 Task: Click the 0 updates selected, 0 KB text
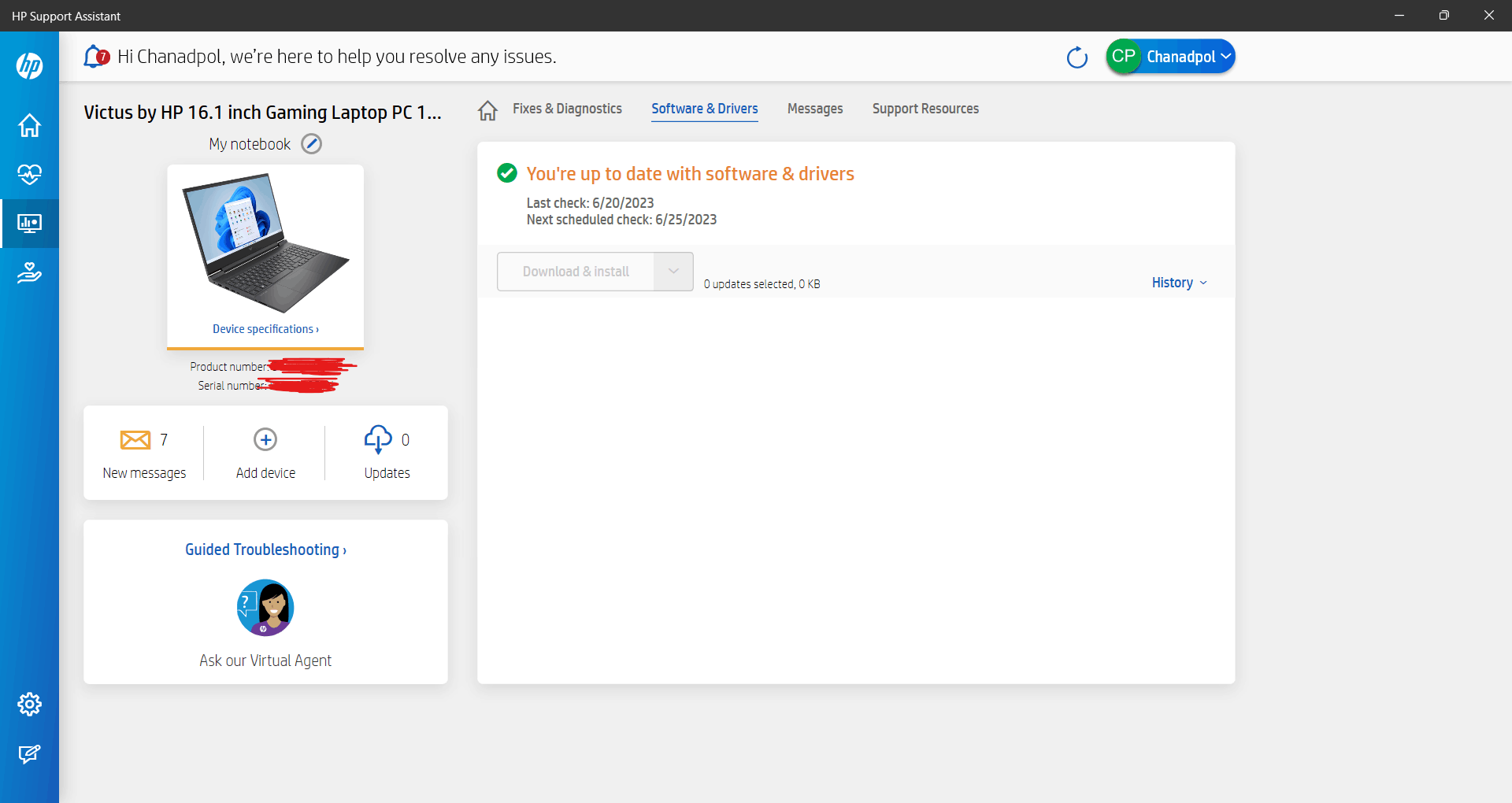click(x=762, y=284)
